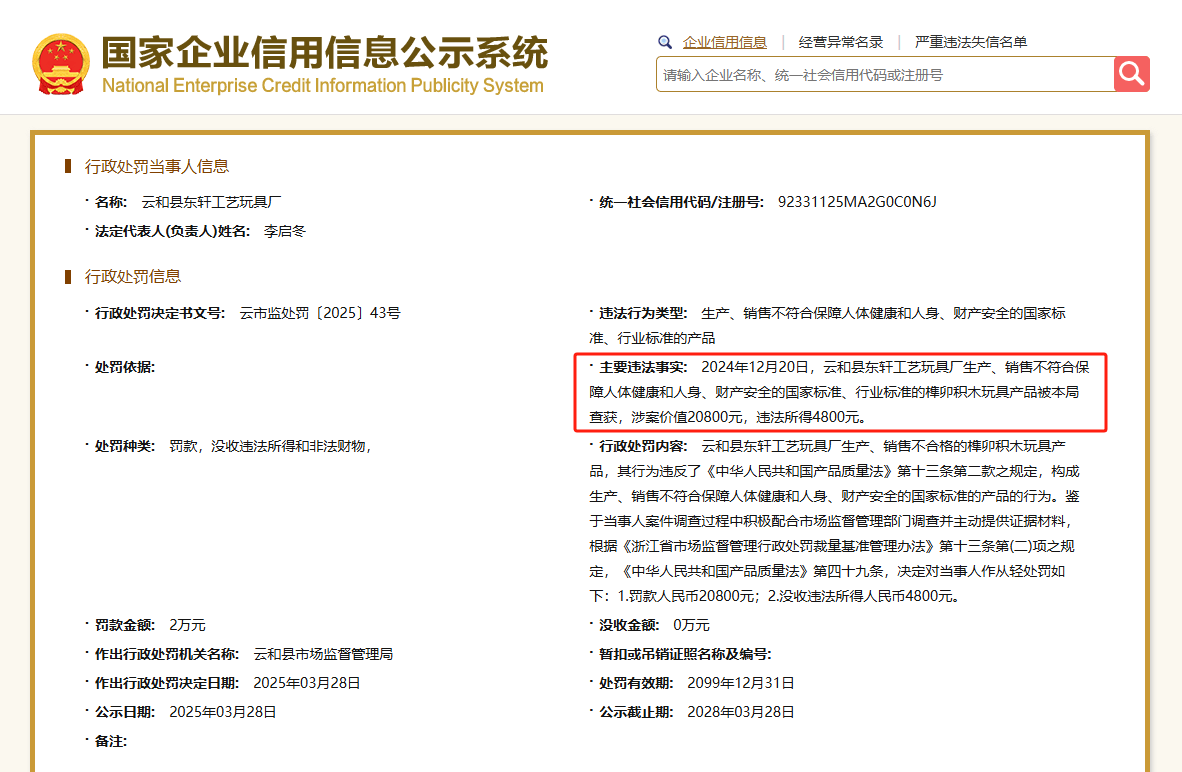This screenshot has width=1182, height=772.
Task: Click the 国家企业信用信息公示系统 site title
Action: pos(325,53)
